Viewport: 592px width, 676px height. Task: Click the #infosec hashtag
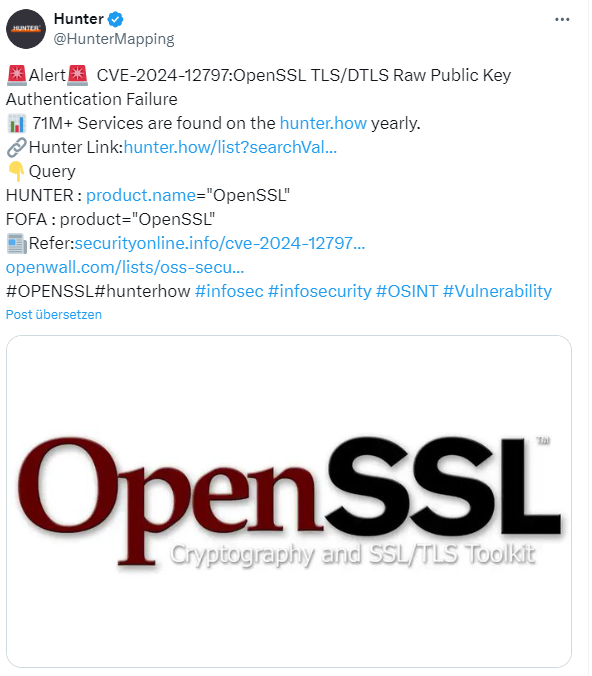(229, 291)
